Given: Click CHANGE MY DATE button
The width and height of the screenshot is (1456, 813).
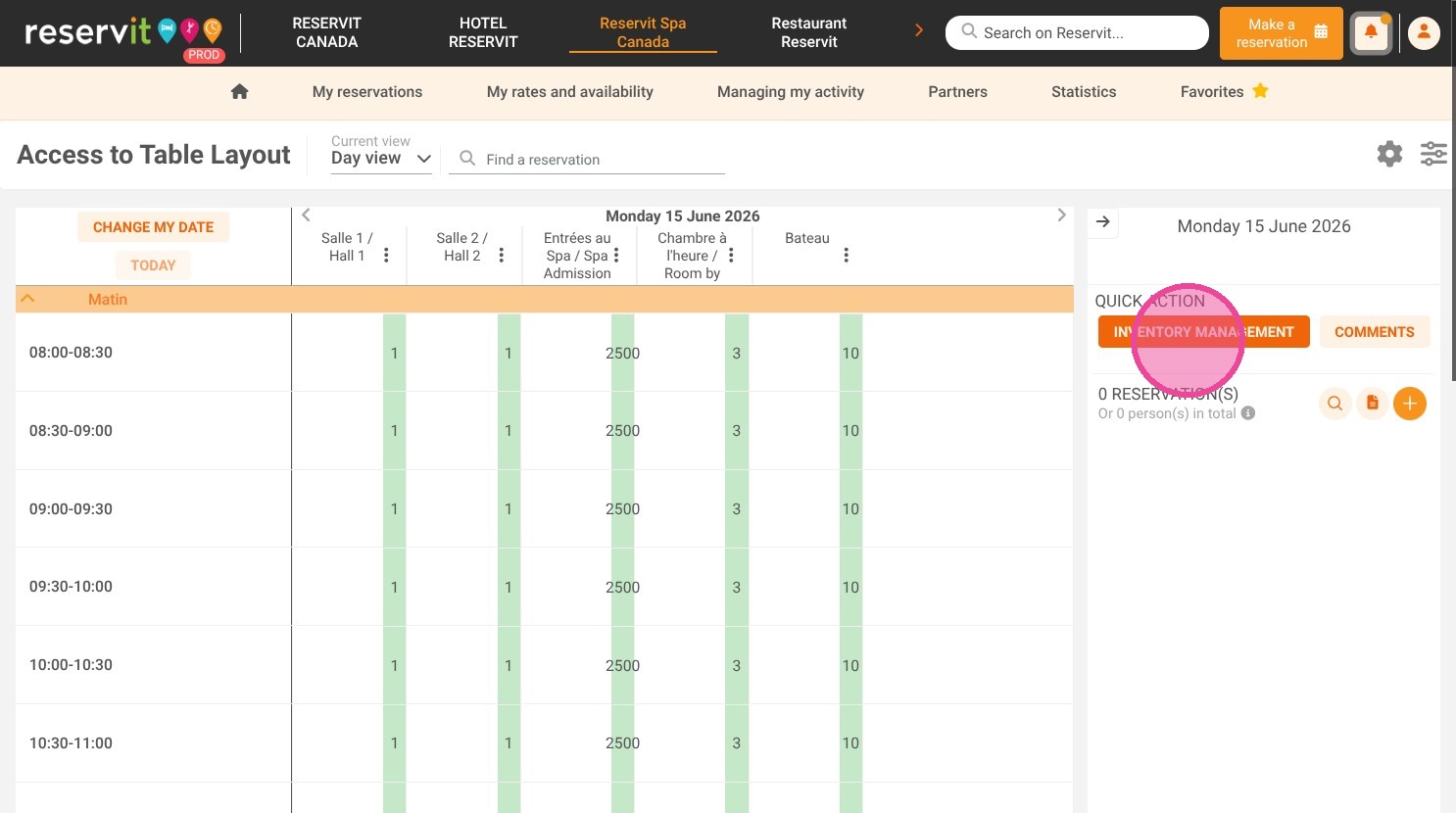Looking at the screenshot, I should pyautogui.click(x=153, y=227).
